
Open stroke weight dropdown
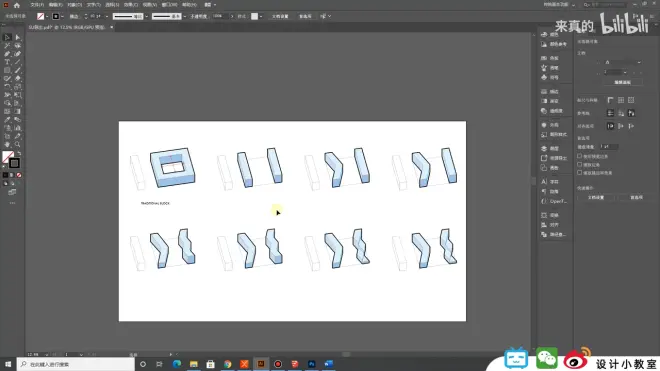coord(106,16)
